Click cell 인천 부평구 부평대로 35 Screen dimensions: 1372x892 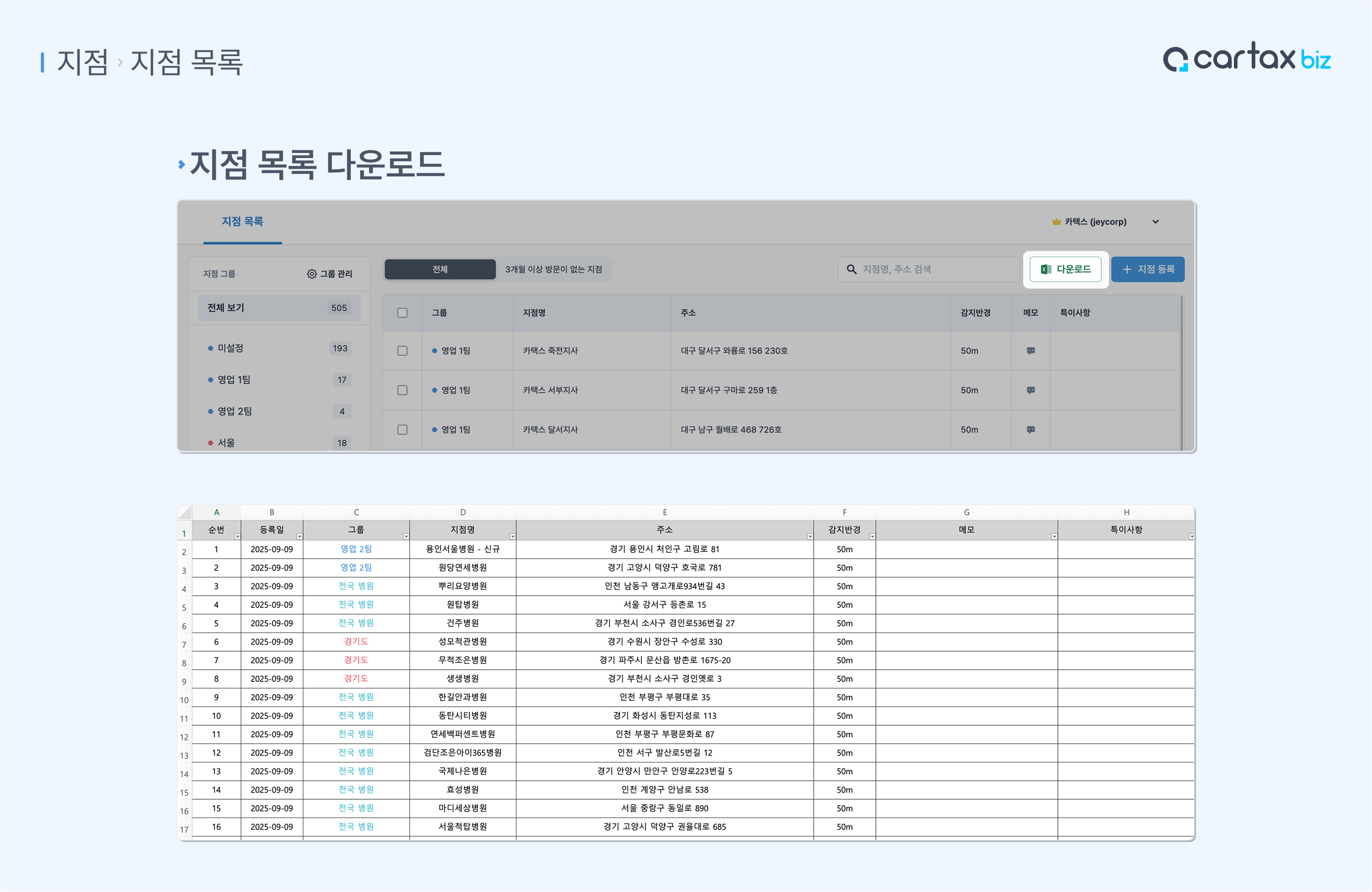point(665,697)
